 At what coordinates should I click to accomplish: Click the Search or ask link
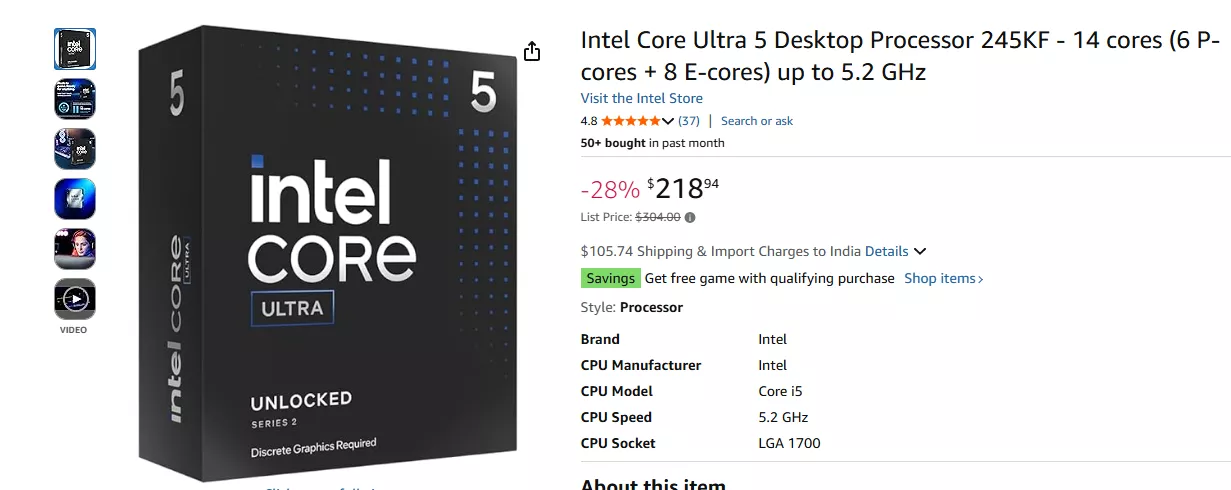pos(756,121)
